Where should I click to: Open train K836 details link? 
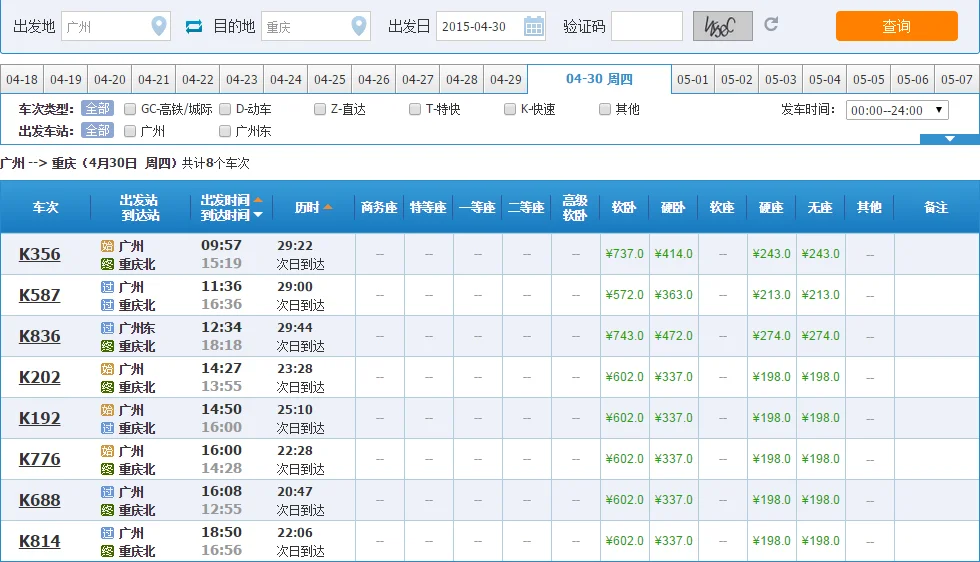coord(40,336)
